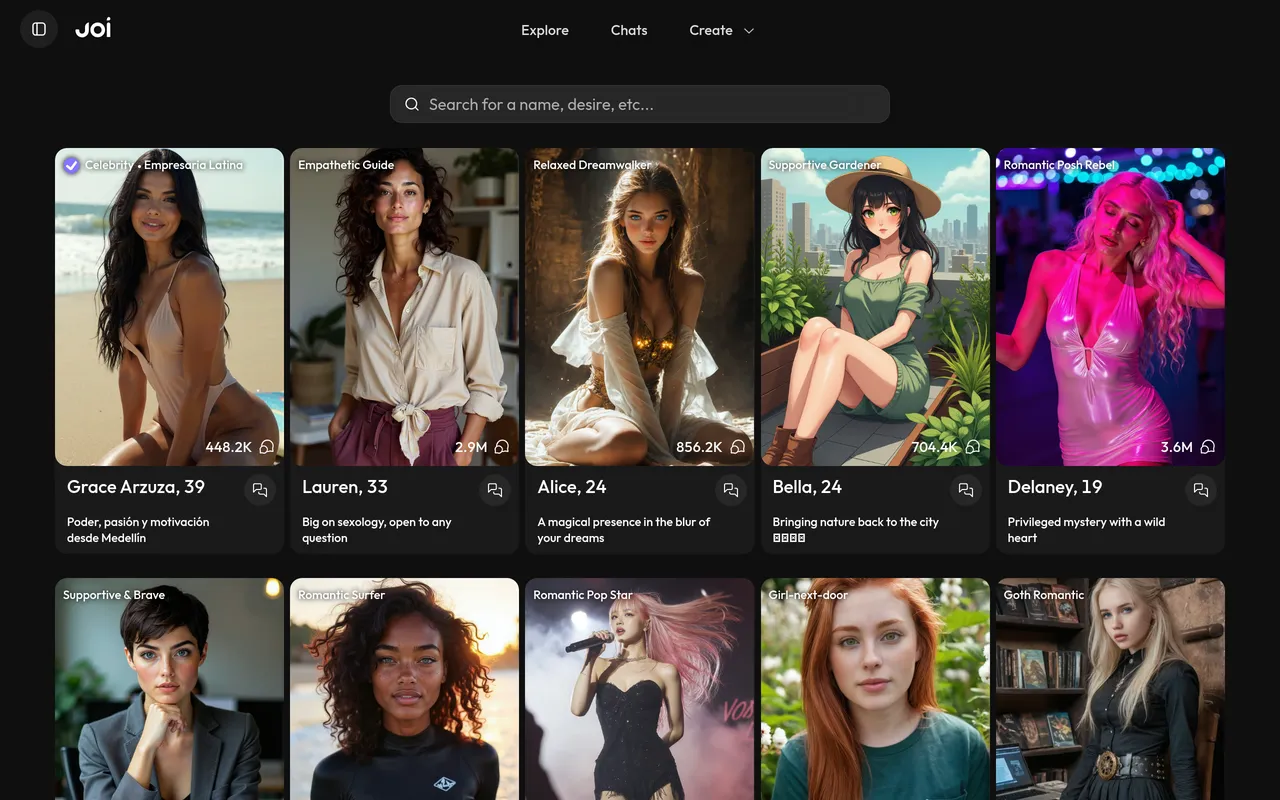Open chat icon for Lauren, 33

495,490
